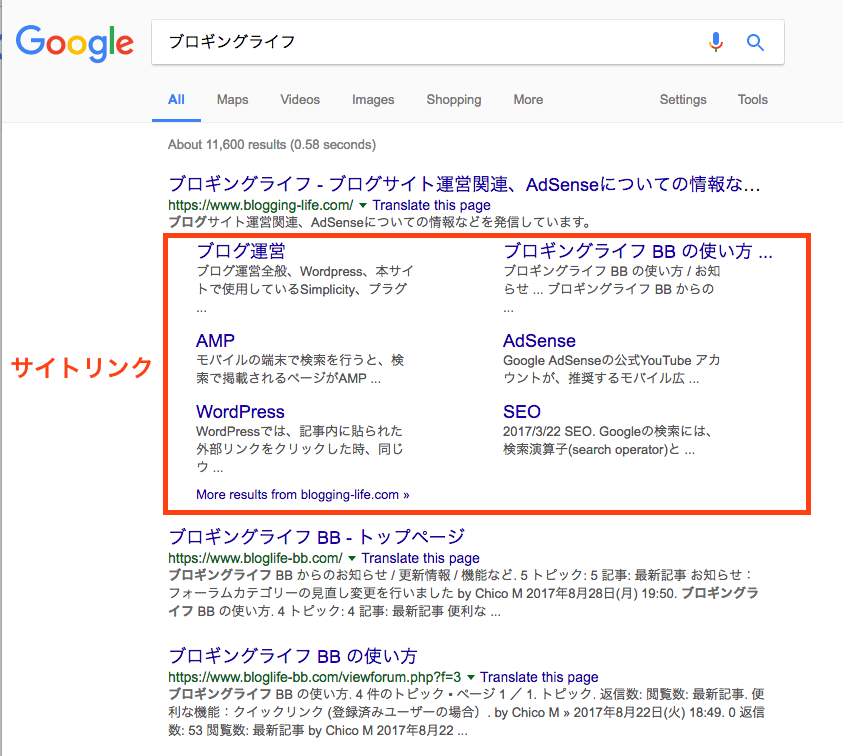Expand the More search menu
The height and width of the screenshot is (756, 843).
pos(528,99)
